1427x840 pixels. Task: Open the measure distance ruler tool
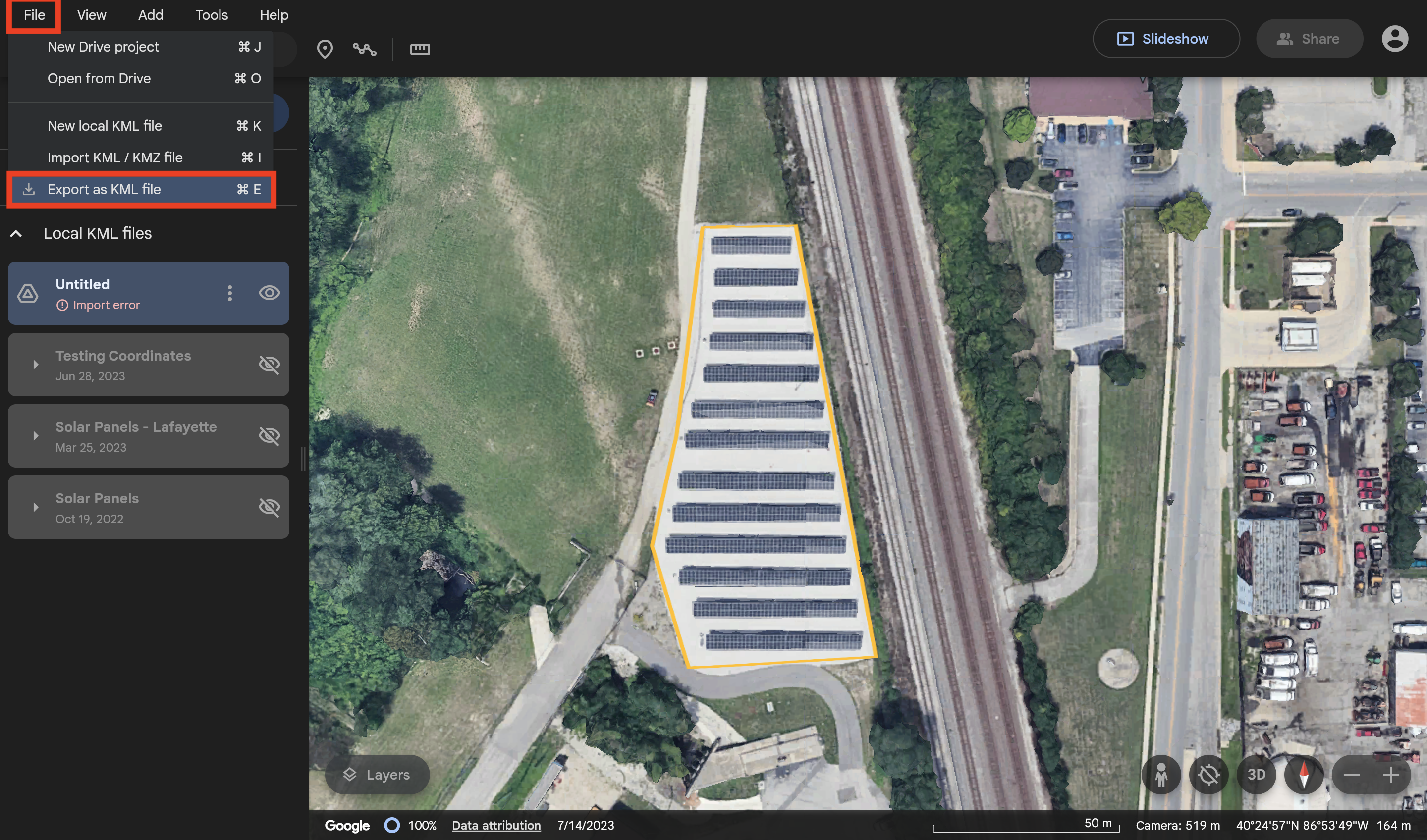click(x=420, y=49)
